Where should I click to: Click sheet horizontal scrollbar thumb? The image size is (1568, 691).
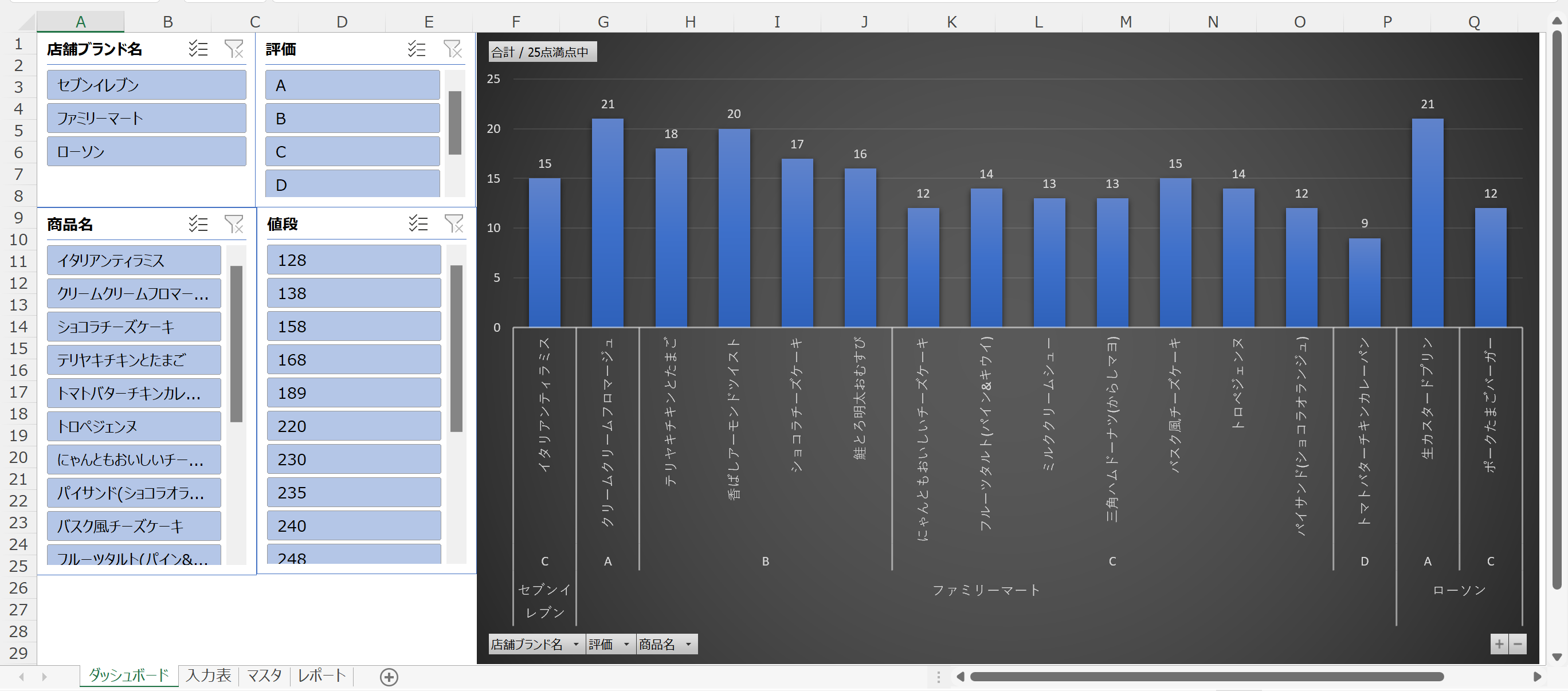(x=1206, y=676)
